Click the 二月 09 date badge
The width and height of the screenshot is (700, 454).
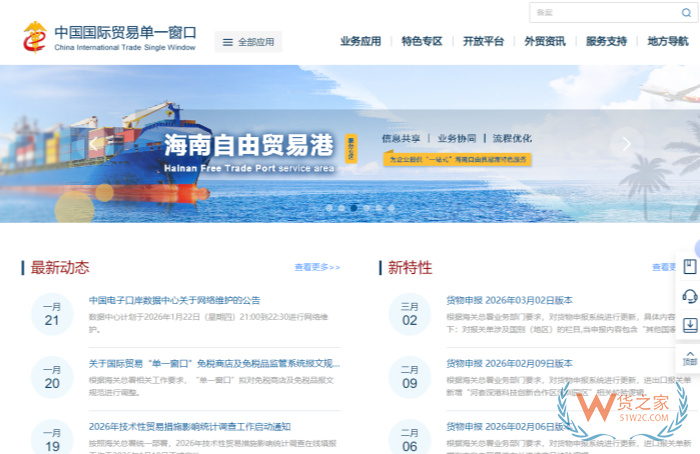coord(410,377)
